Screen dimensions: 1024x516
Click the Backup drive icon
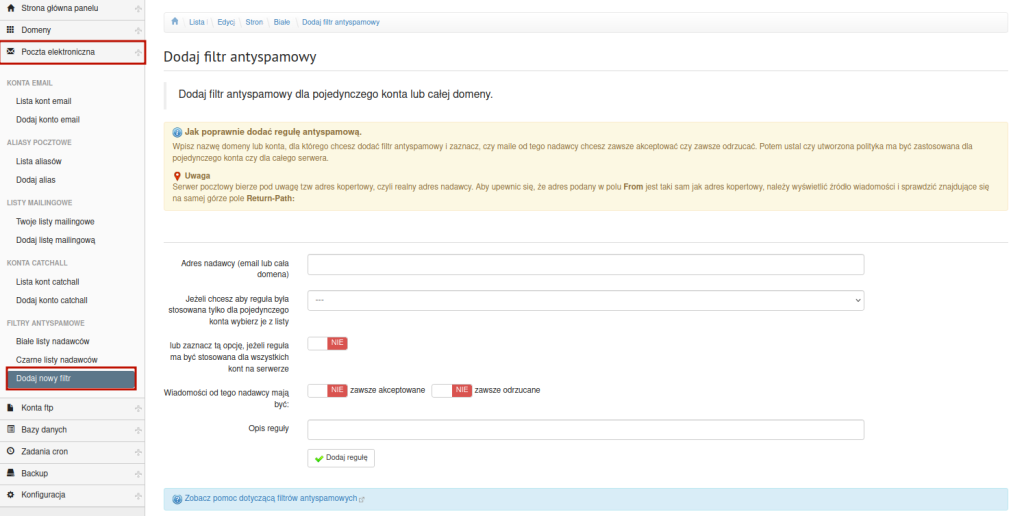coord(11,473)
